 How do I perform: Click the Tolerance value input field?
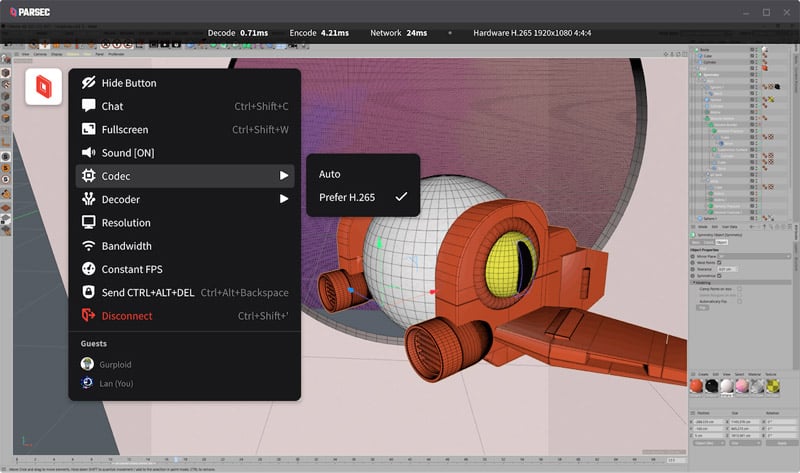727,269
